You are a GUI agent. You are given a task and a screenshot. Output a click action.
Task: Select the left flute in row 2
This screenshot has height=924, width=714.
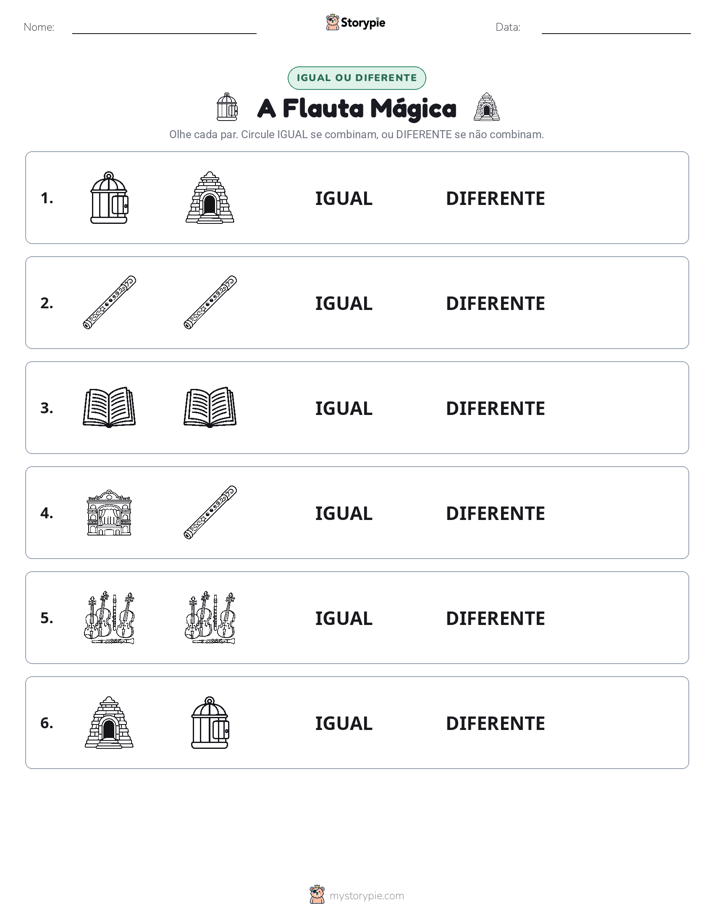coord(109,302)
